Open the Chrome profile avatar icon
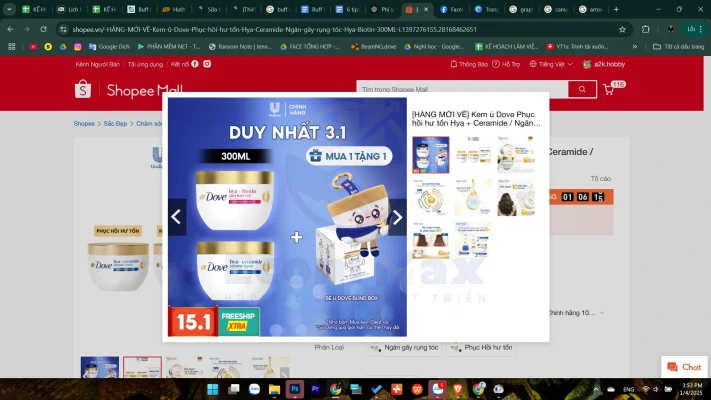The image size is (711, 400). (x=671, y=29)
